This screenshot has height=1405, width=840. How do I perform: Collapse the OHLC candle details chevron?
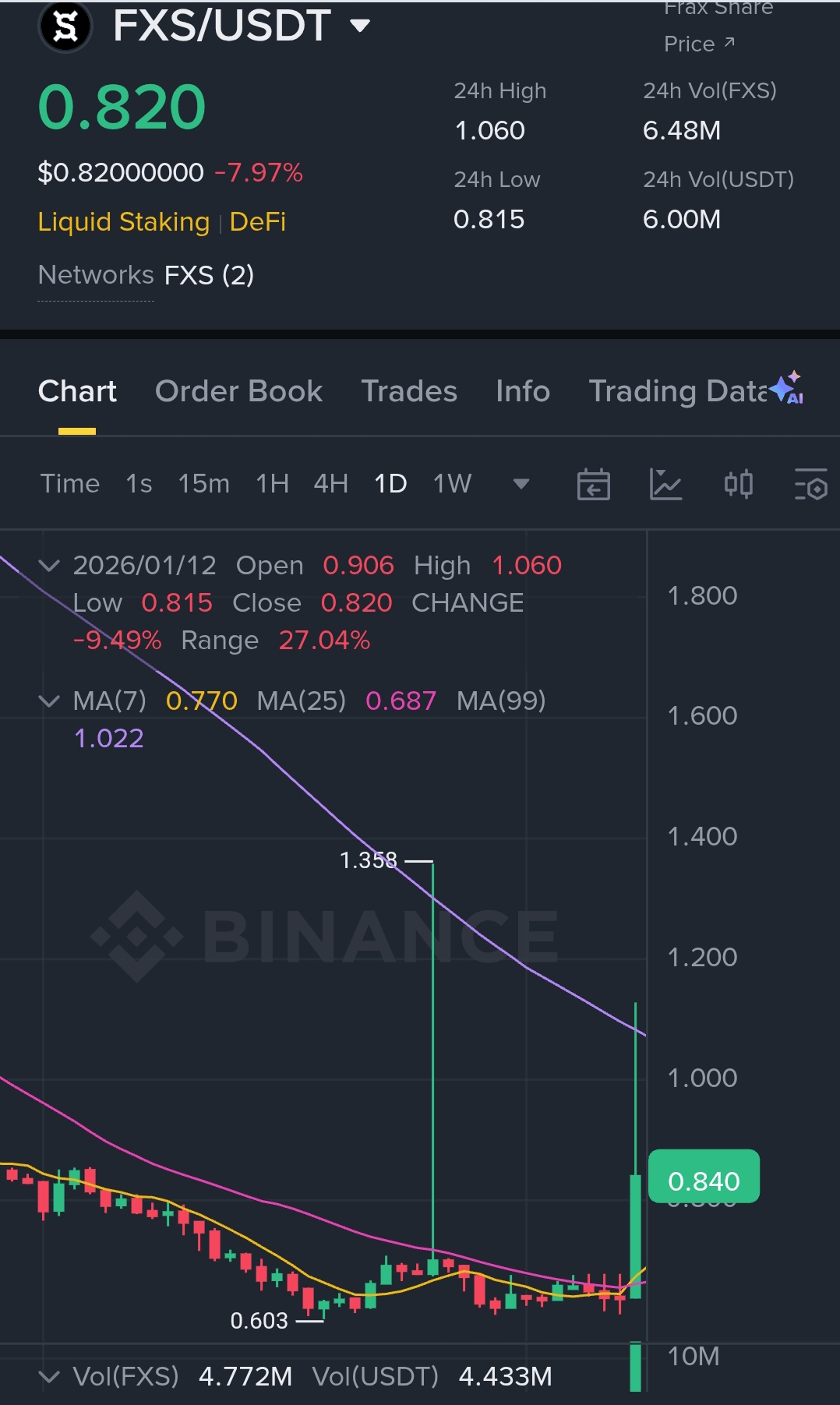[x=49, y=566]
